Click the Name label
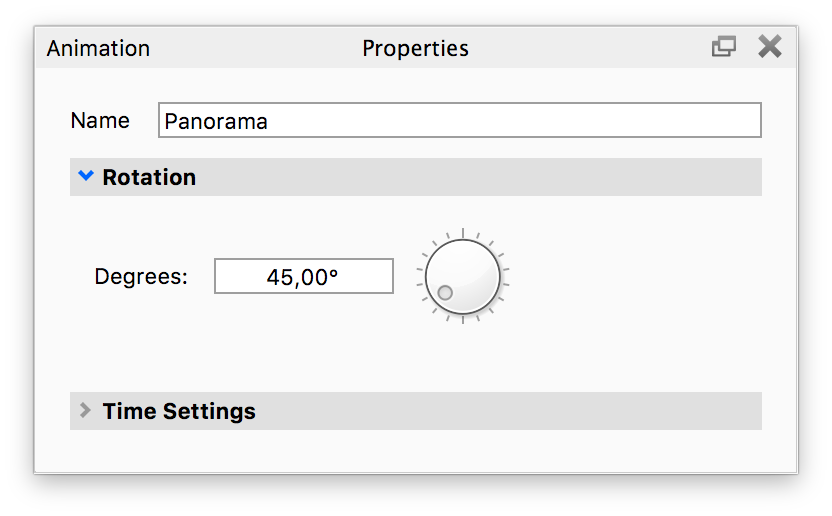Viewport: 832px width, 516px height. click(x=100, y=120)
